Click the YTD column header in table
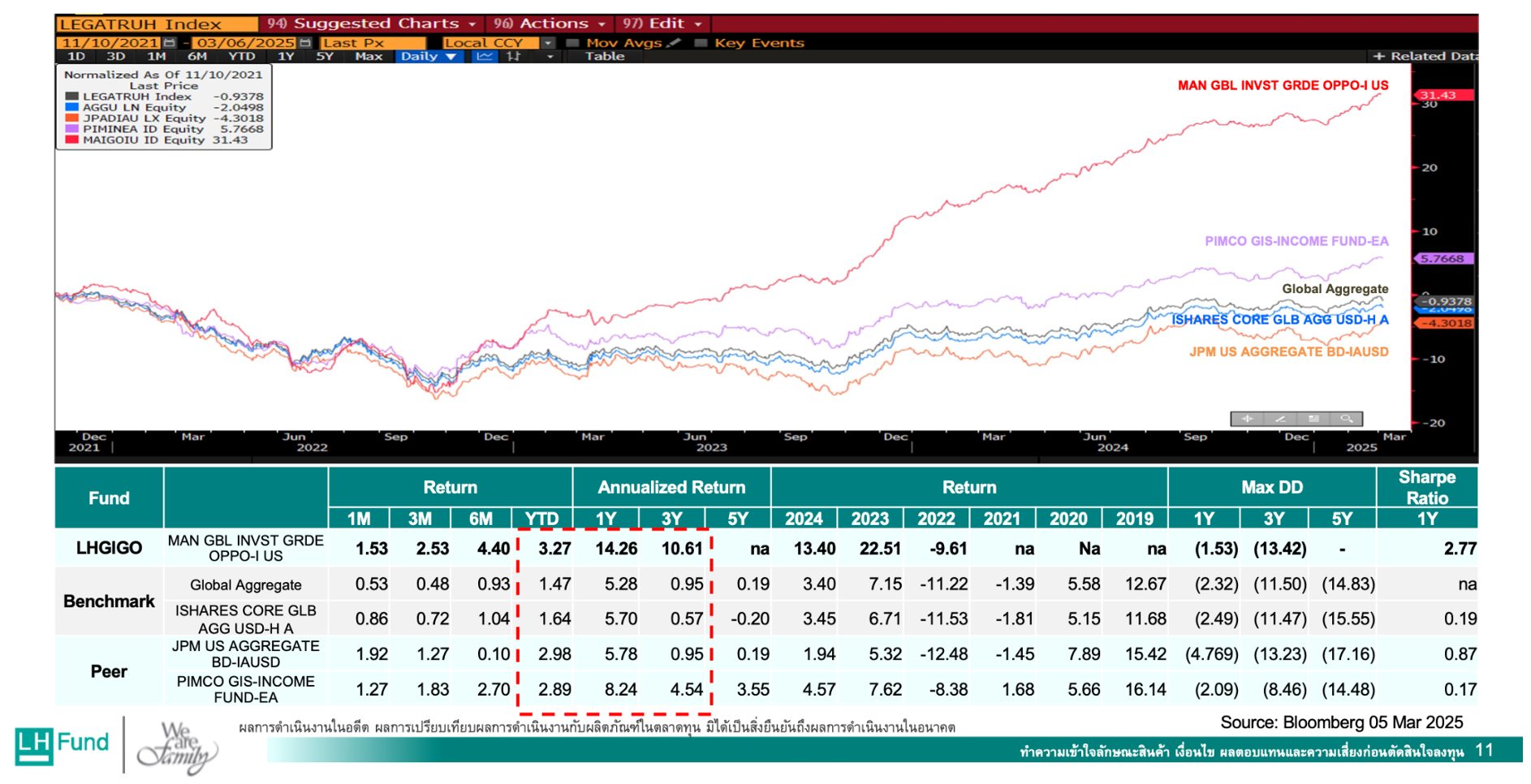1531x784 pixels. click(541, 519)
